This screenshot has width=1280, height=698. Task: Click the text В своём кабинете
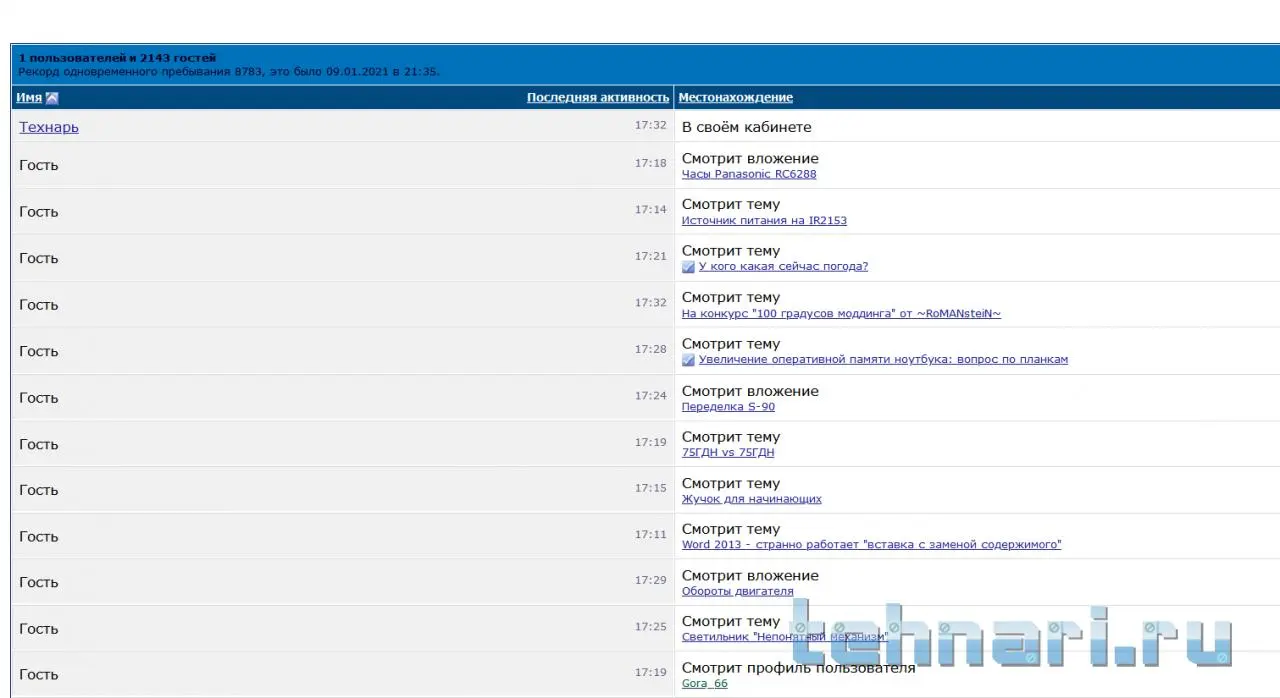coord(747,127)
